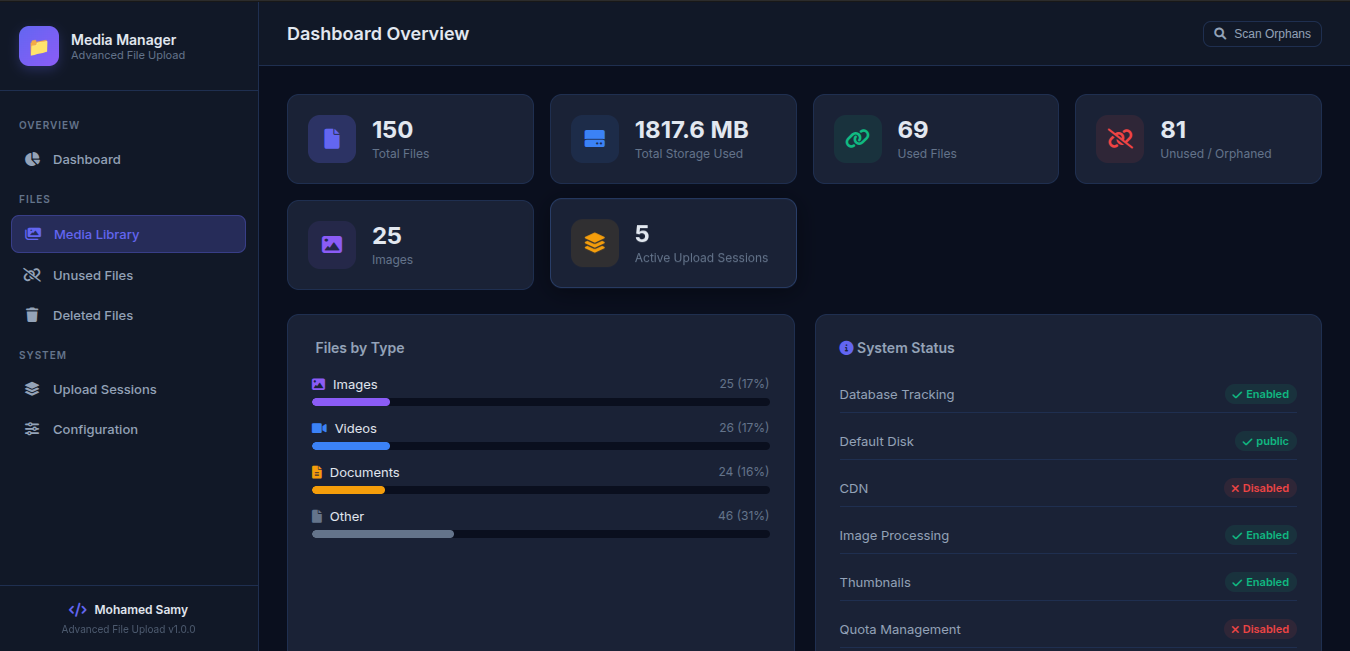
Task: Click the Scan Orphans button
Action: pyautogui.click(x=1262, y=34)
